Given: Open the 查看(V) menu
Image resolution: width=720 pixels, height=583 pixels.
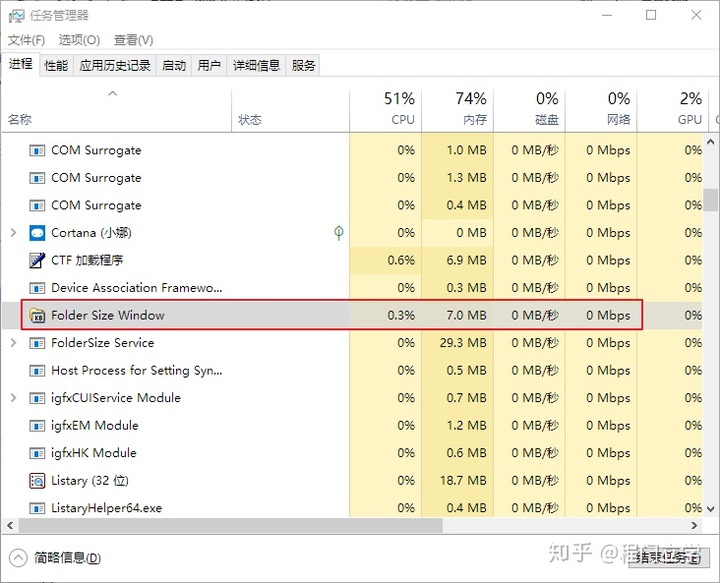Looking at the screenshot, I should pyautogui.click(x=133, y=40).
